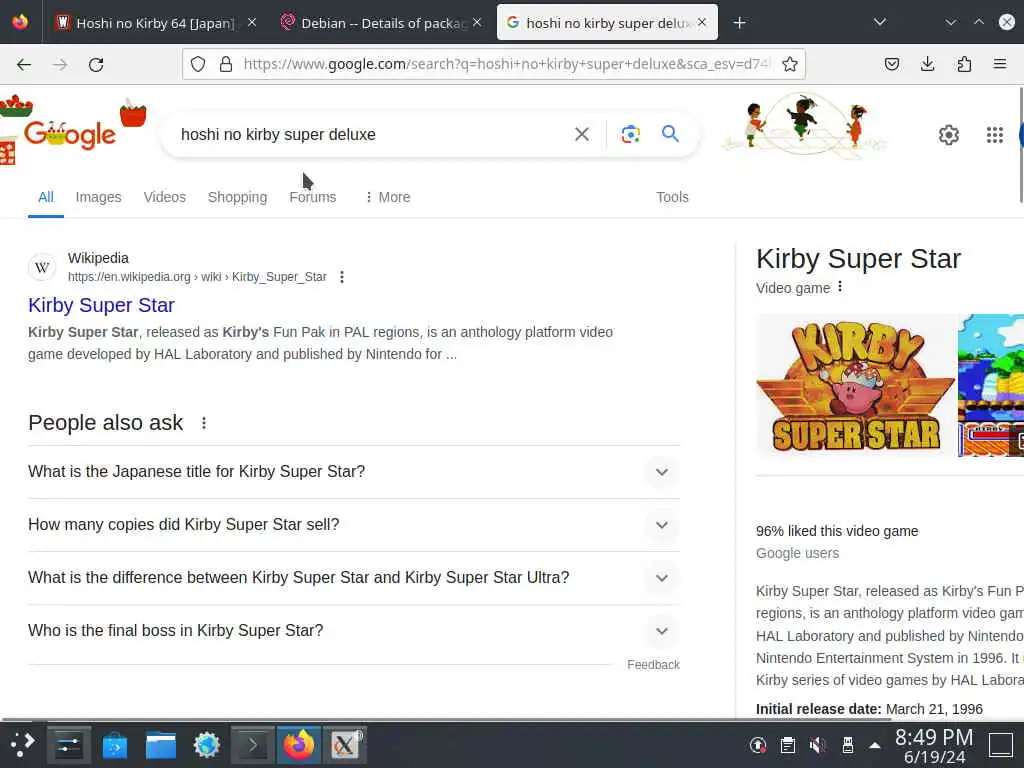Show hidden system tray icons
The width and height of the screenshot is (1024, 768).
click(875, 745)
